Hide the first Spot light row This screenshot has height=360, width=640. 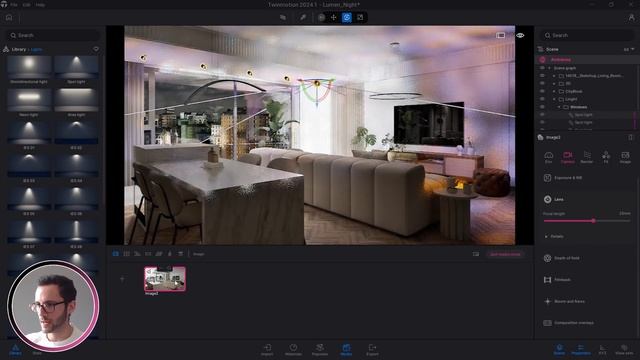[542, 115]
